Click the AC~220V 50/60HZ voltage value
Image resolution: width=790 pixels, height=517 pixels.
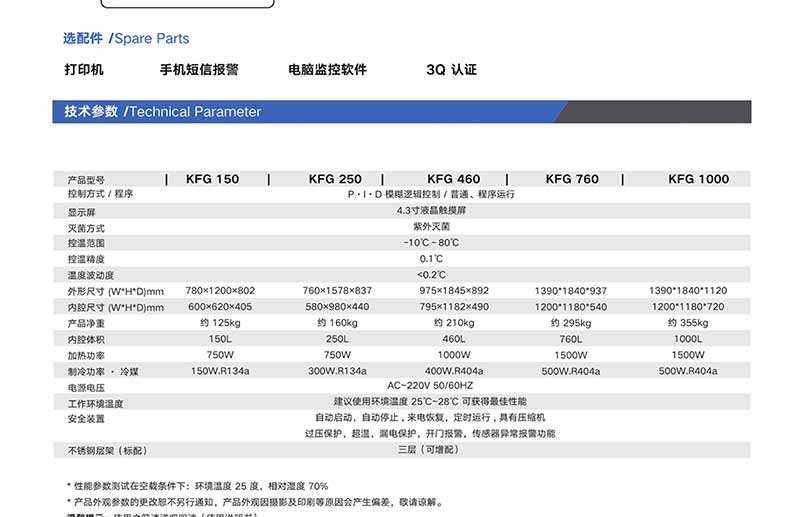(431, 385)
